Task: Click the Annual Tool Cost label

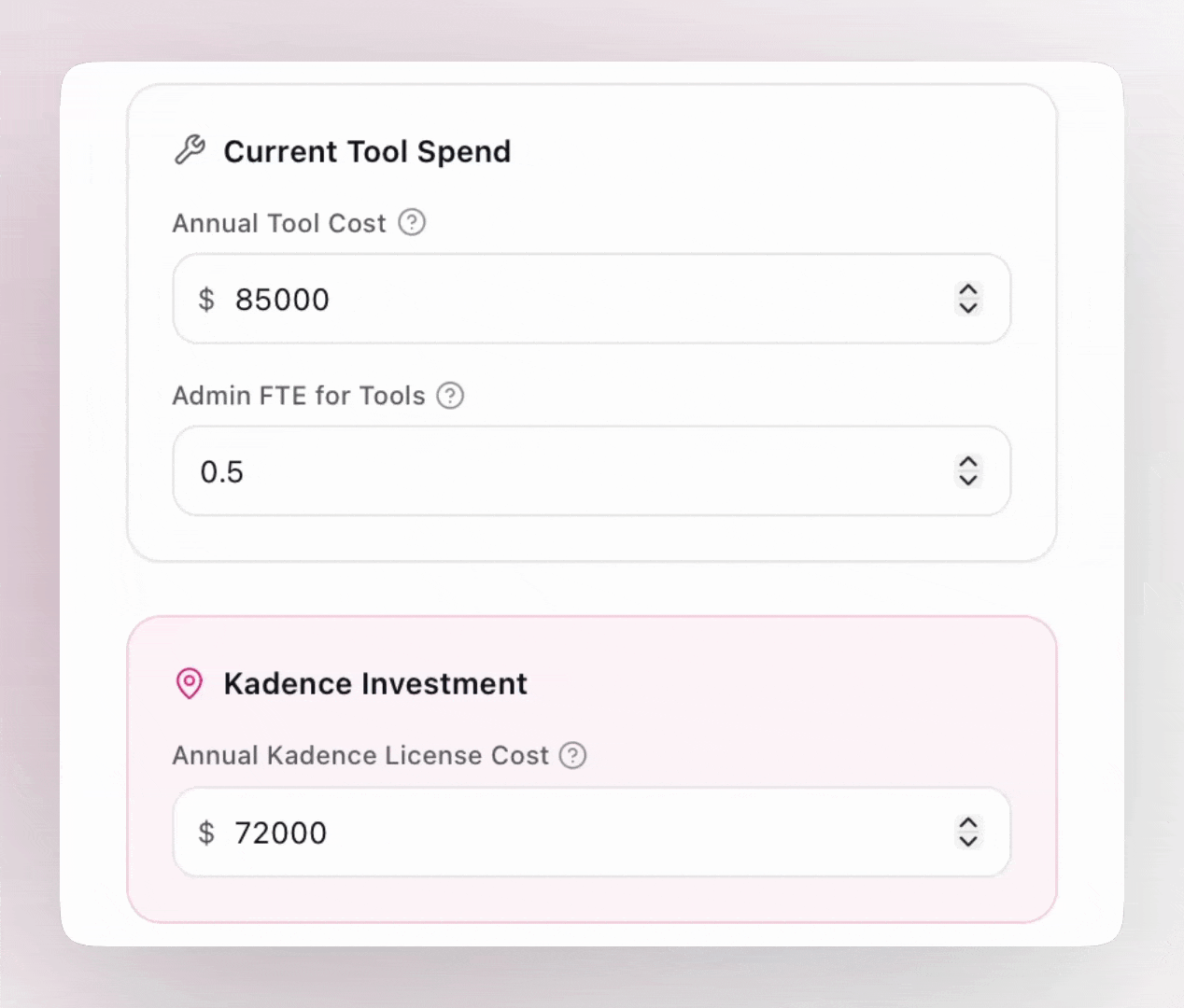Action: [278, 224]
